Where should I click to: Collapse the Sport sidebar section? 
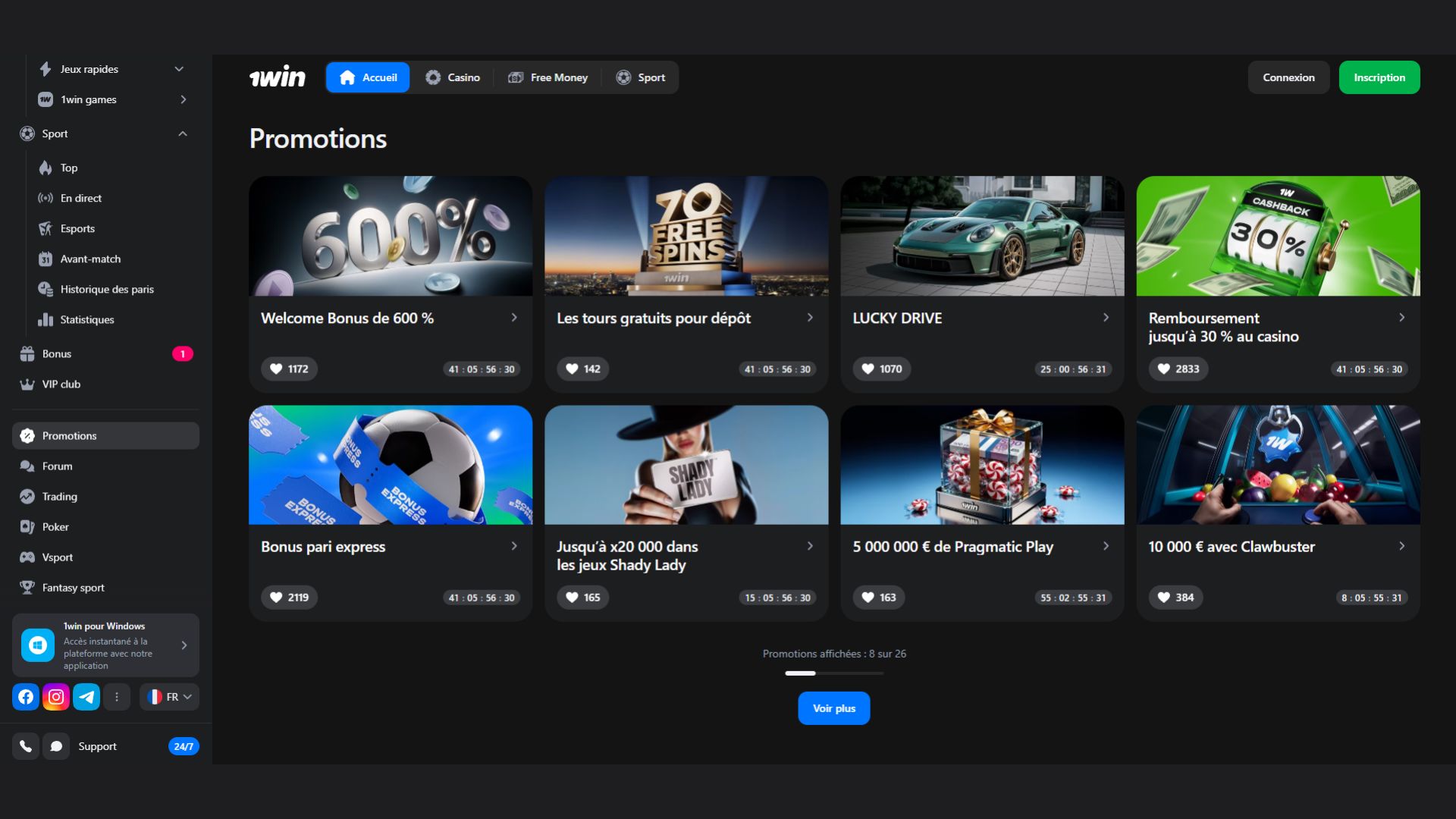[x=182, y=133]
